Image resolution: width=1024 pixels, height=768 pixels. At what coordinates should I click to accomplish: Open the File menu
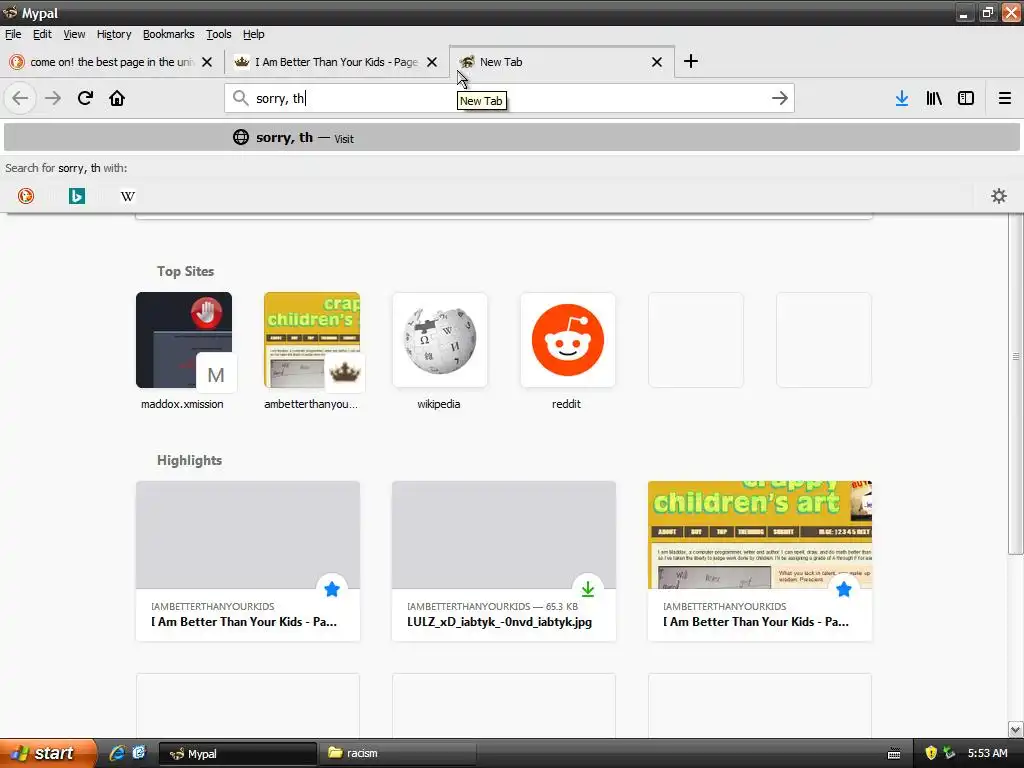(x=13, y=34)
